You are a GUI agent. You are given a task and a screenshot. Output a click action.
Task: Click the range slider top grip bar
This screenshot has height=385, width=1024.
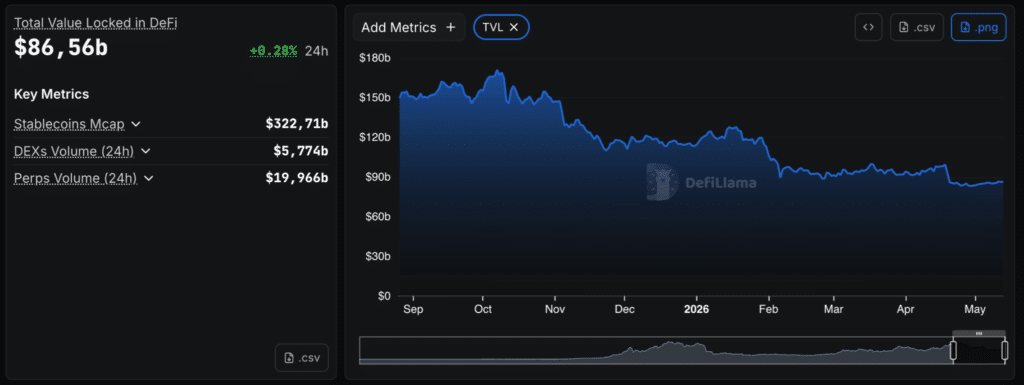point(978,333)
